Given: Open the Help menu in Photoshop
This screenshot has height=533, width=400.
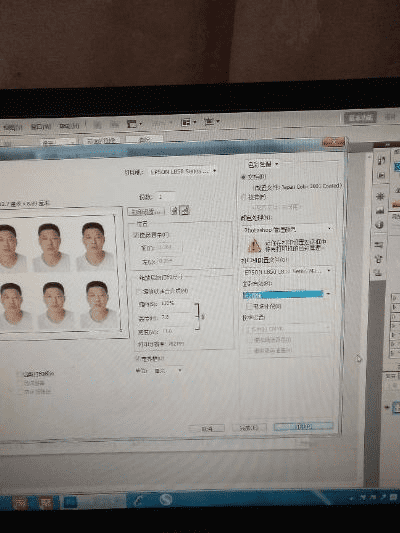Looking at the screenshot, I should click(x=69, y=126).
